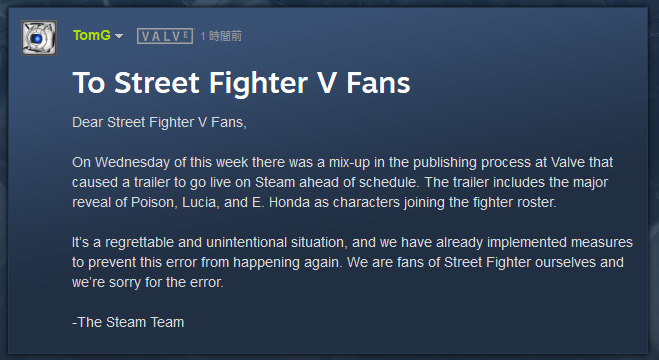Click the 'we're sorry for the error' line
This screenshot has width=659, height=360.
point(148,282)
